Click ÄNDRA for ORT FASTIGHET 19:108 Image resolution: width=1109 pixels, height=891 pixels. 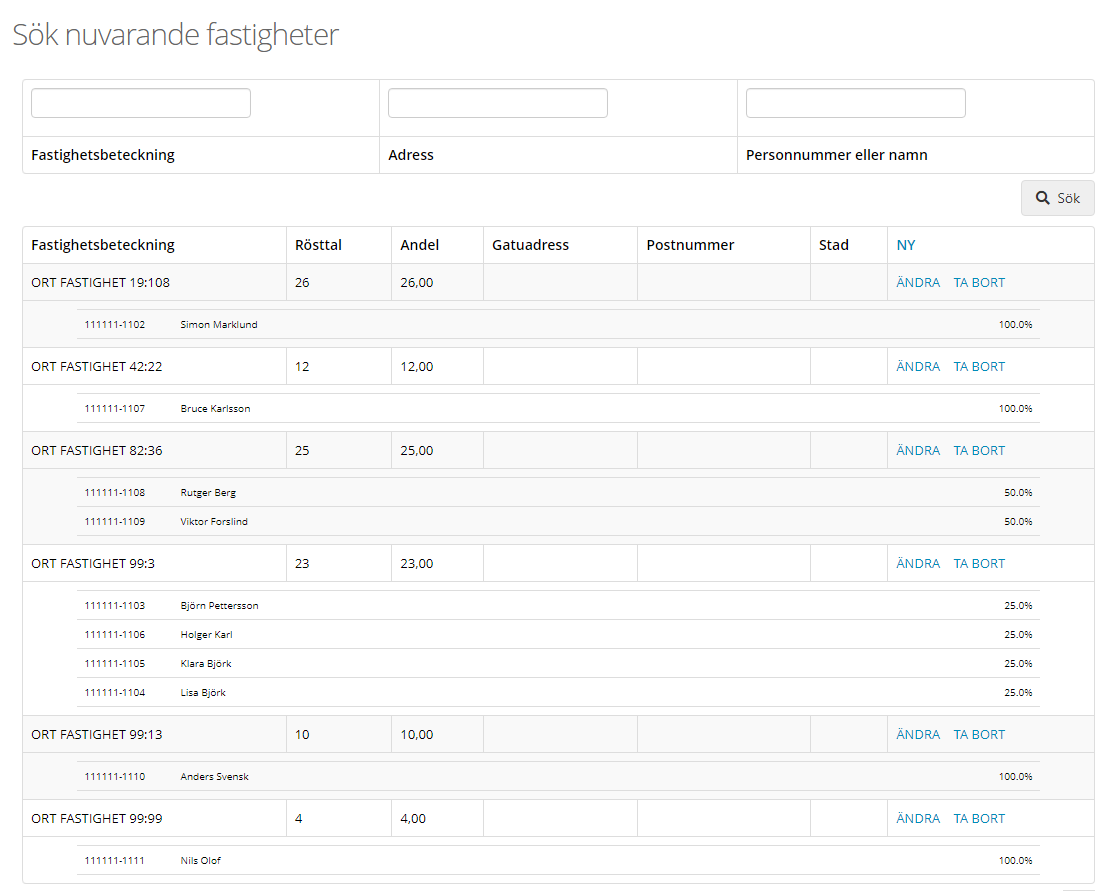(x=918, y=282)
